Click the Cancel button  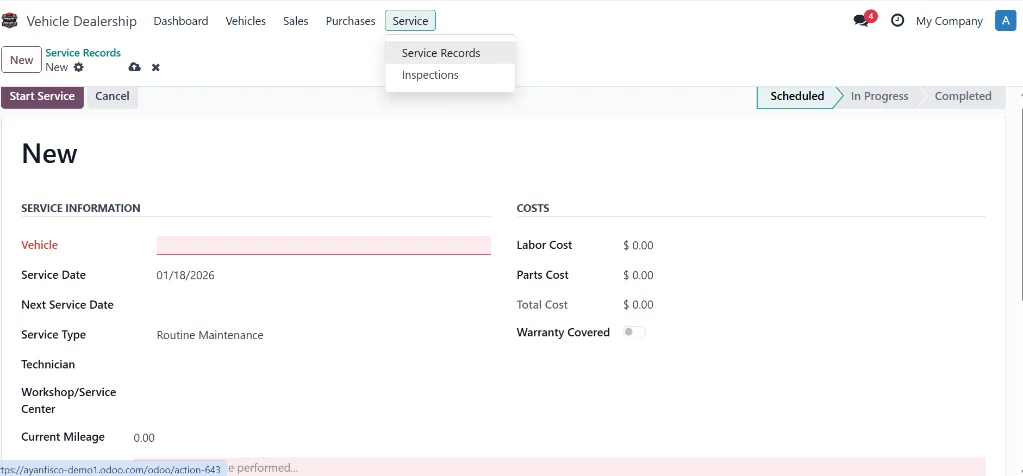[112, 97]
